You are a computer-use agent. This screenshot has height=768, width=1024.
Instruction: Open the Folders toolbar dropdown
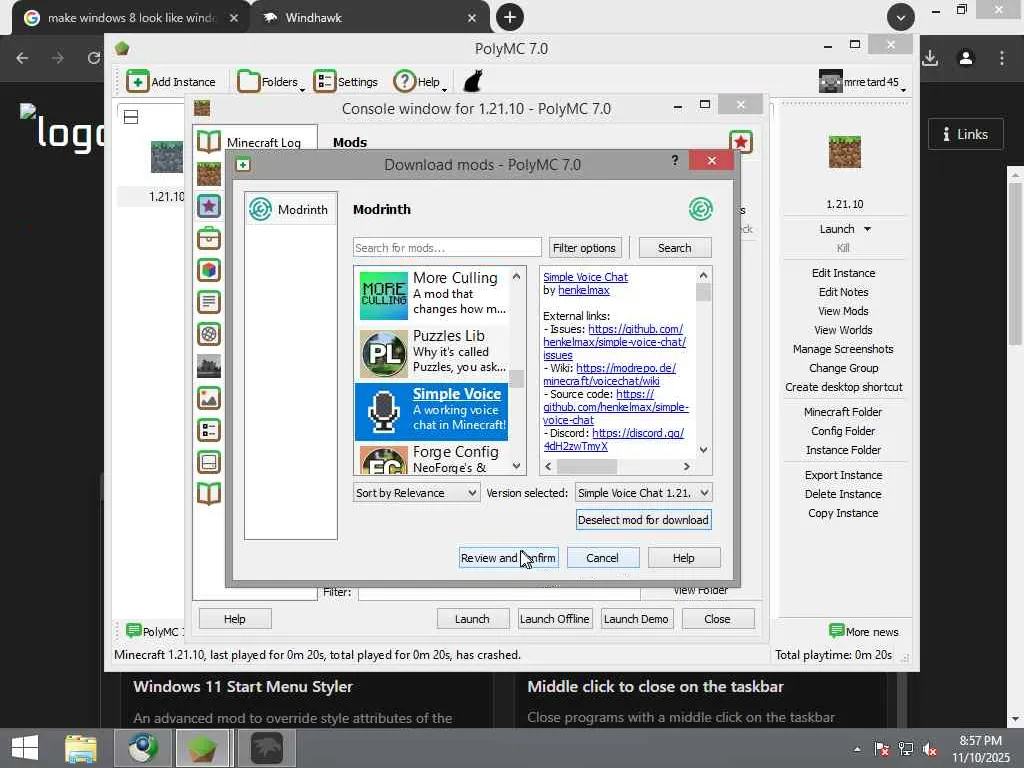271,82
